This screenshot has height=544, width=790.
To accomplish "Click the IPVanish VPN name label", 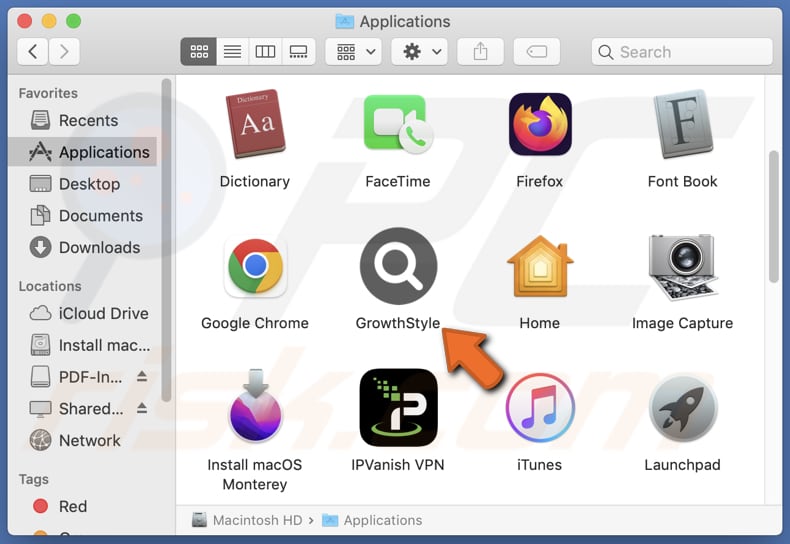I will pyautogui.click(x=398, y=464).
